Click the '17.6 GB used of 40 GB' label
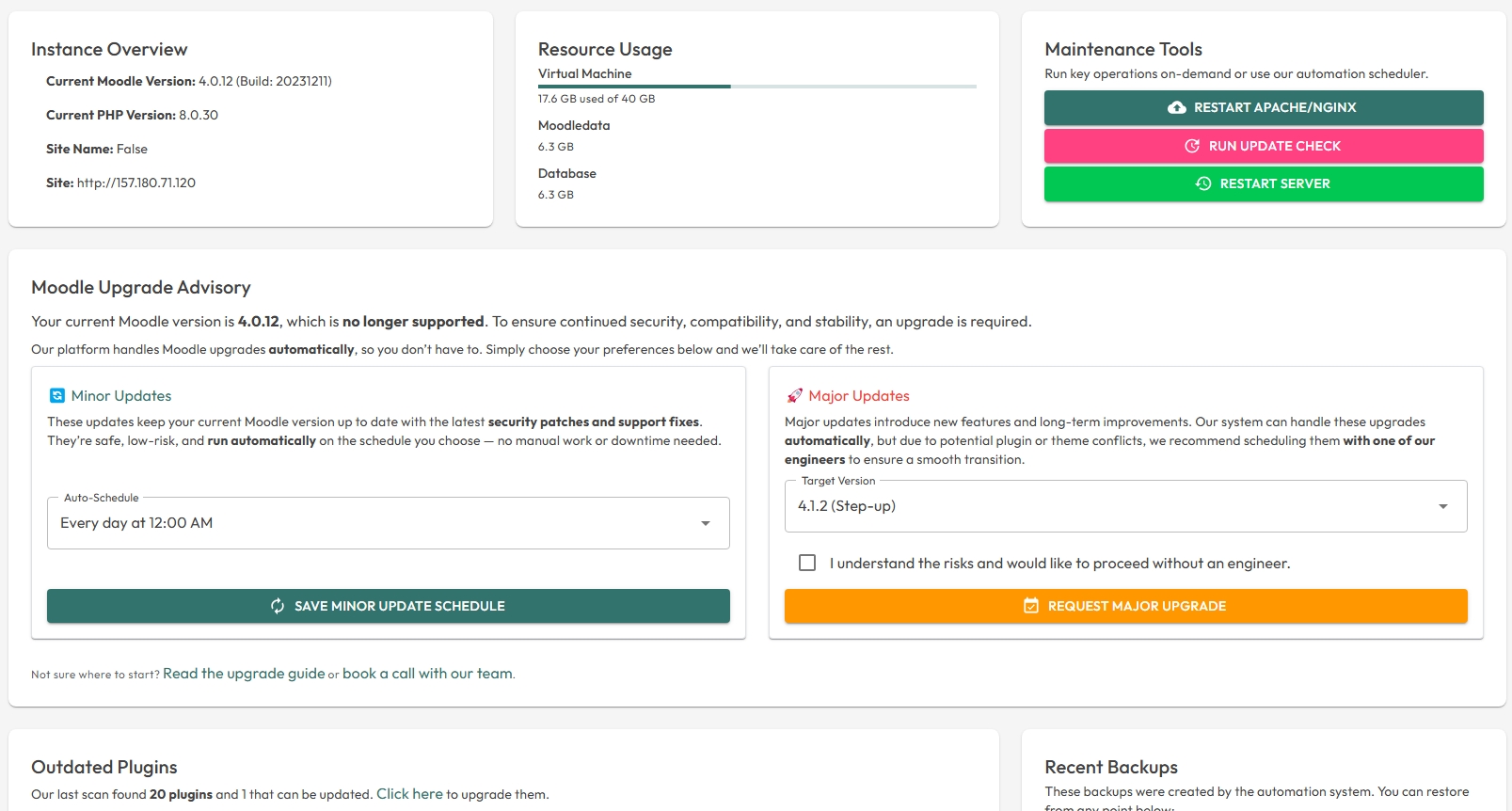This screenshot has width=1512, height=811. click(597, 99)
